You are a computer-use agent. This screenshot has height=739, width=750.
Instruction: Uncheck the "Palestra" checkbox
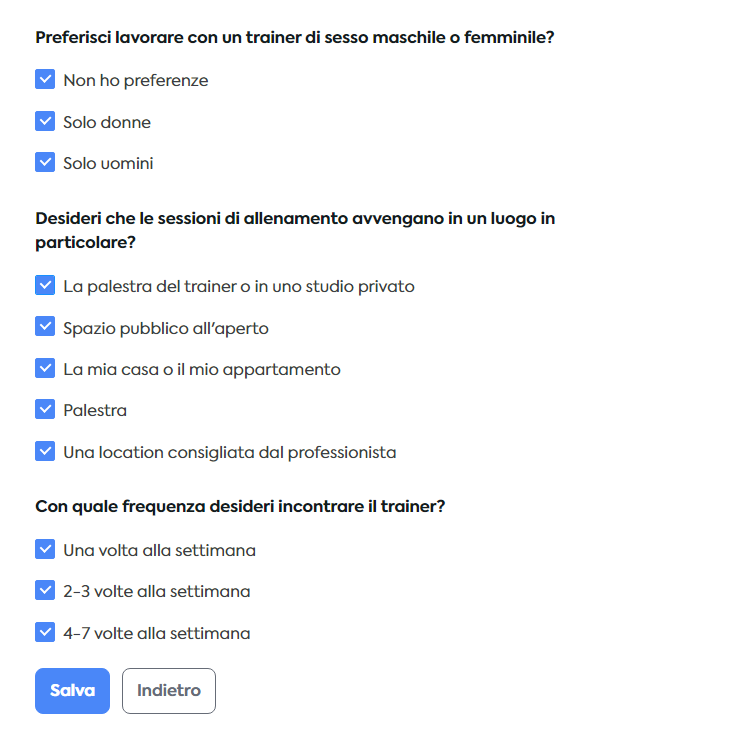click(45, 409)
